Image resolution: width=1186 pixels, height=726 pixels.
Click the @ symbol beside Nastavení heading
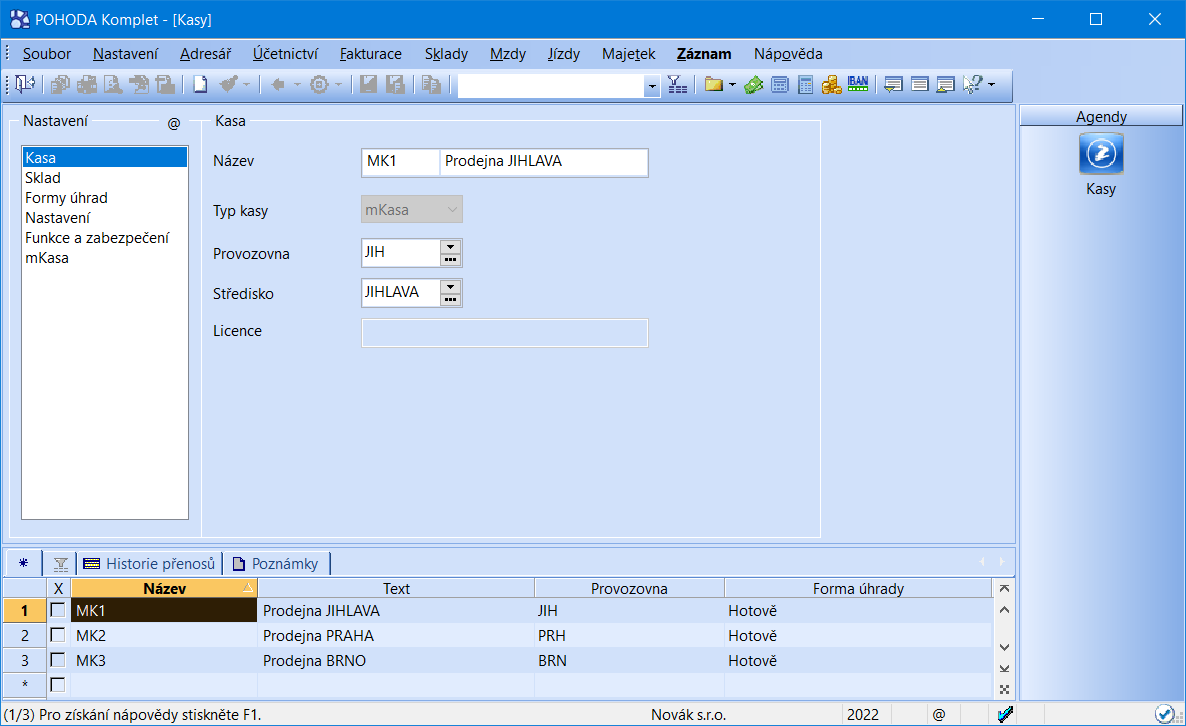coord(174,123)
